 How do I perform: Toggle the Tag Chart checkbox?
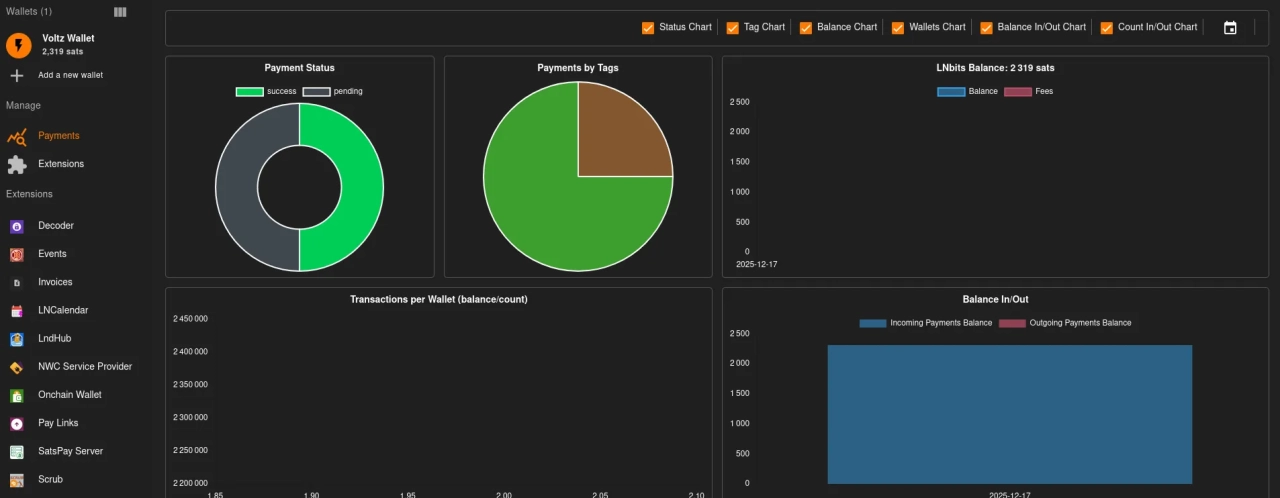click(x=733, y=28)
